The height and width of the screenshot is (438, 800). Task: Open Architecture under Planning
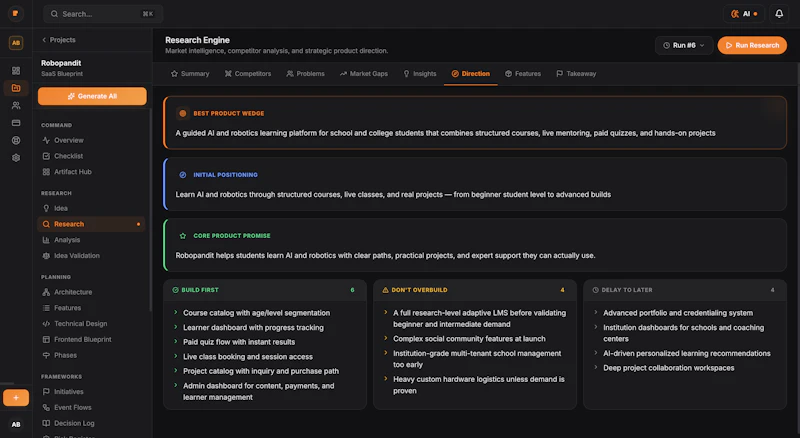pyautogui.click(x=92, y=292)
